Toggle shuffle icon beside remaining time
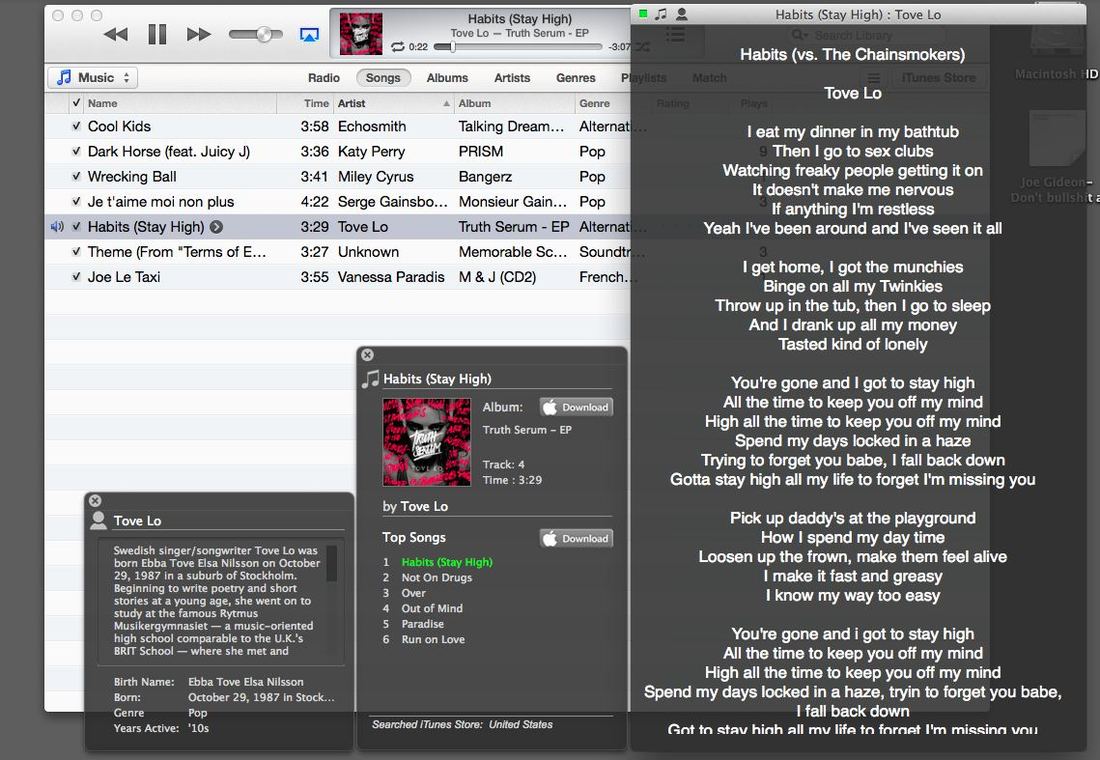 point(643,47)
